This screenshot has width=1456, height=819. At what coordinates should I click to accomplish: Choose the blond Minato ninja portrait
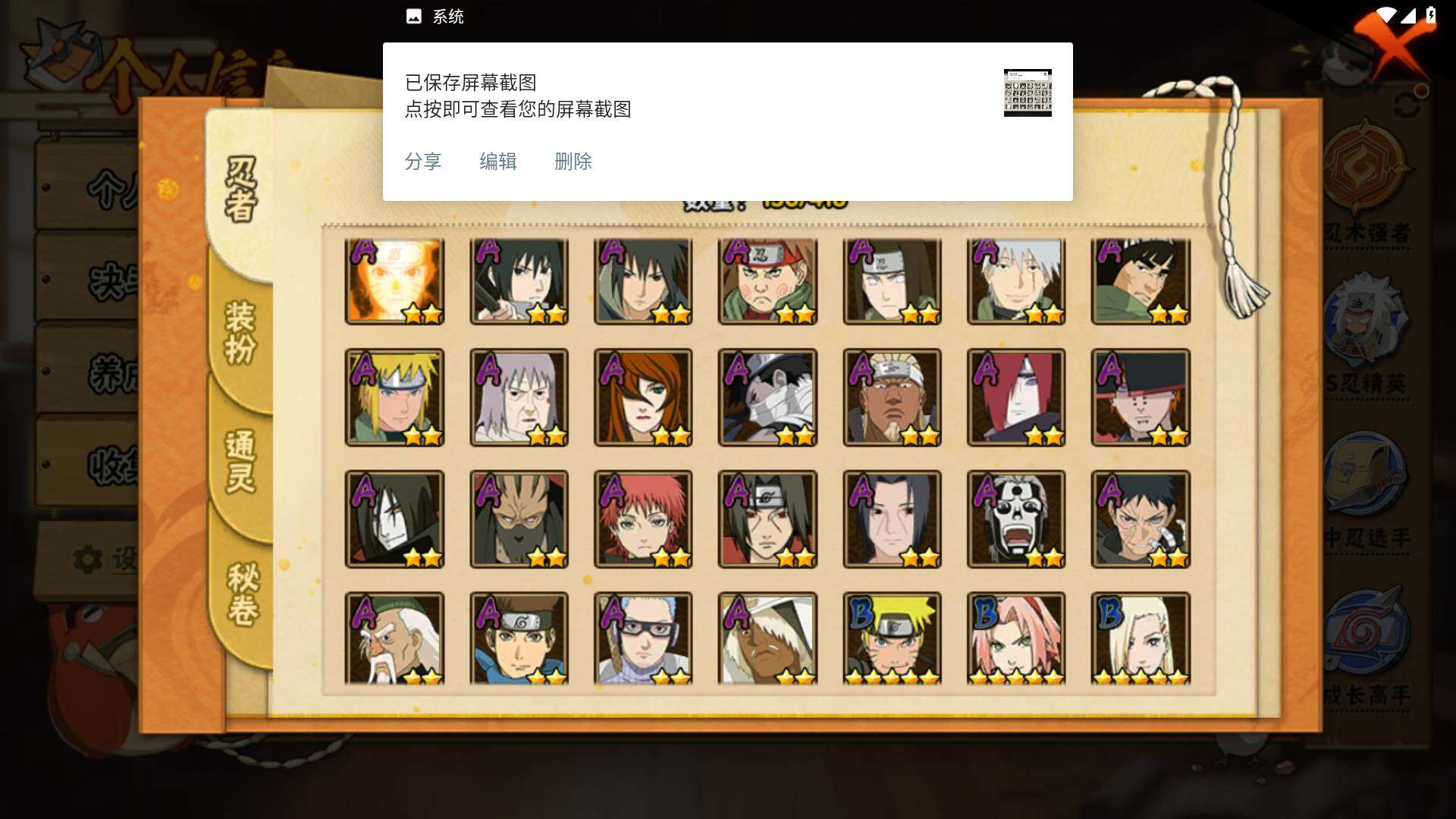pyautogui.click(x=394, y=397)
